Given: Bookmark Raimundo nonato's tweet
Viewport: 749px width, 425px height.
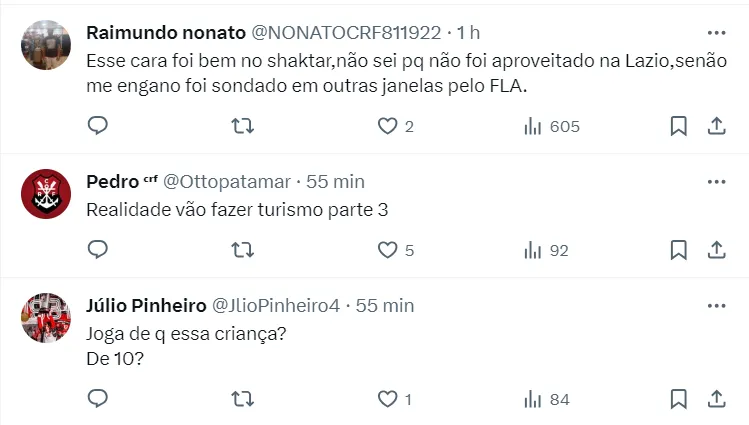Looking at the screenshot, I should point(677,126).
